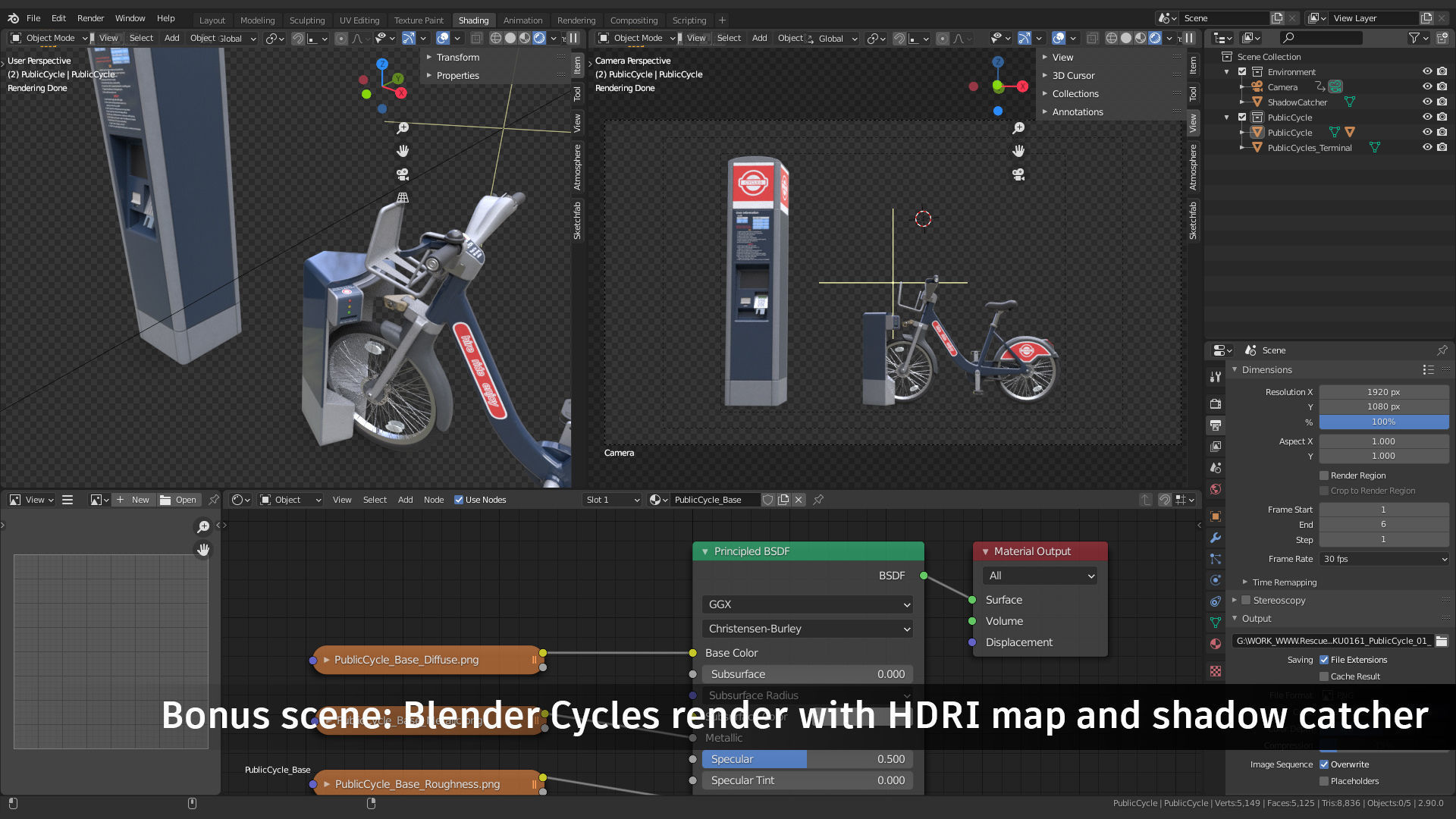This screenshot has width=1456, height=819.
Task: Adjust the resolution percentage 100% slider
Action: pos(1384,422)
